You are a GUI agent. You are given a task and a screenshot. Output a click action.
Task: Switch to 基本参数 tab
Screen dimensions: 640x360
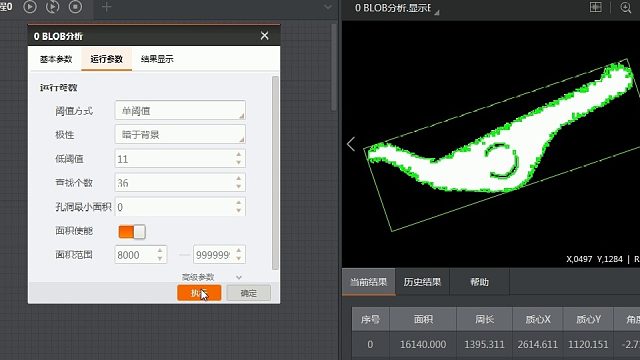pyautogui.click(x=56, y=59)
